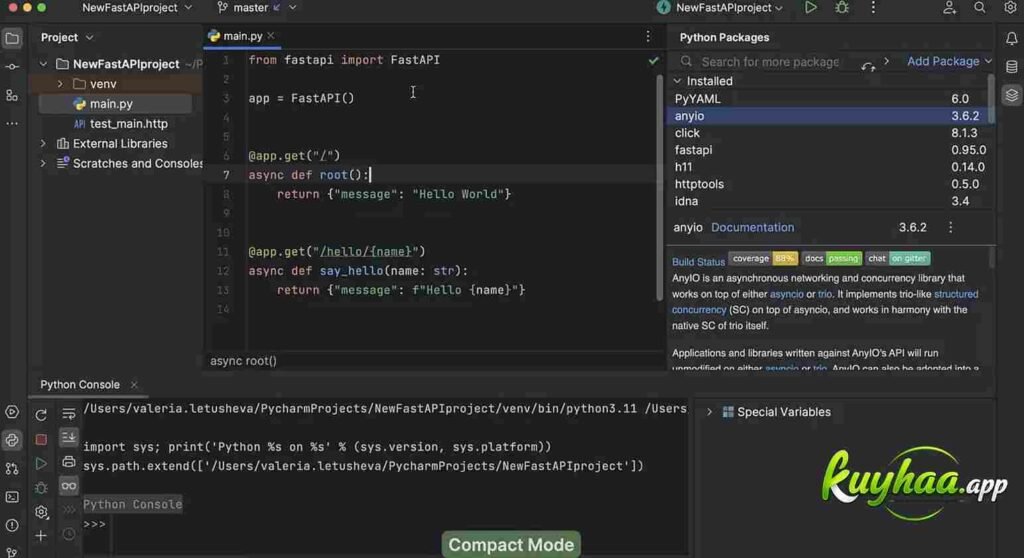Open the Database tool window

(1012, 67)
